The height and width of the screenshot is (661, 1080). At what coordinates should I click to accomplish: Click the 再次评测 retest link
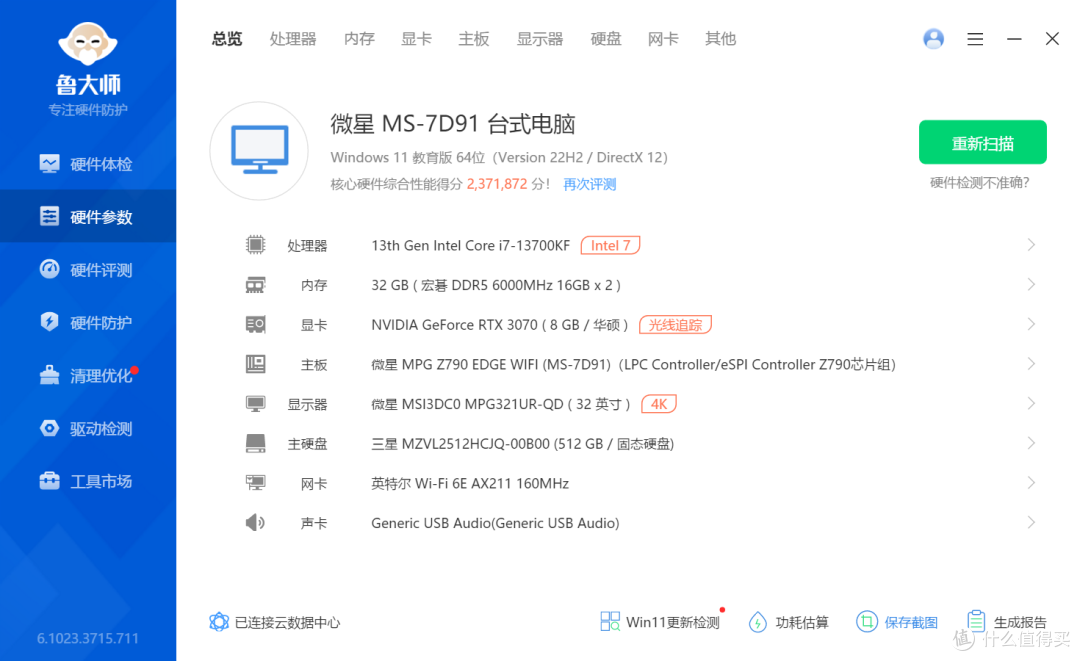click(x=589, y=184)
